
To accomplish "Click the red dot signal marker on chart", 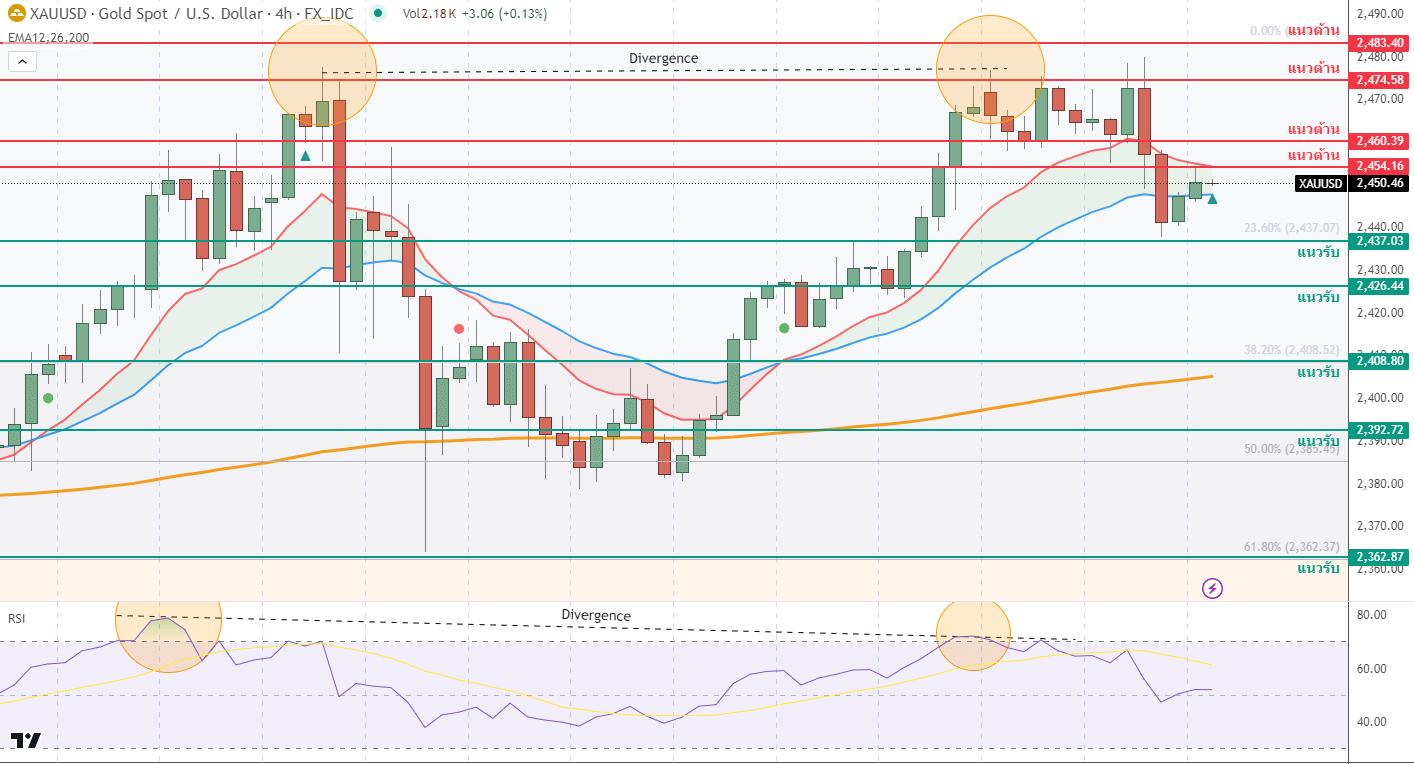I will coord(459,328).
